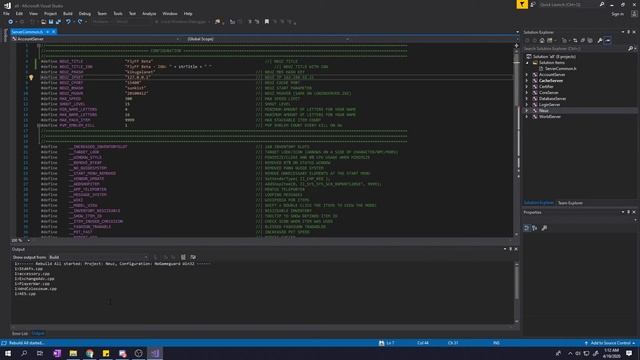Screen dimensions: 640x360
Task: Click the Sign in link
Action: pyautogui.click(x=618, y=14)
